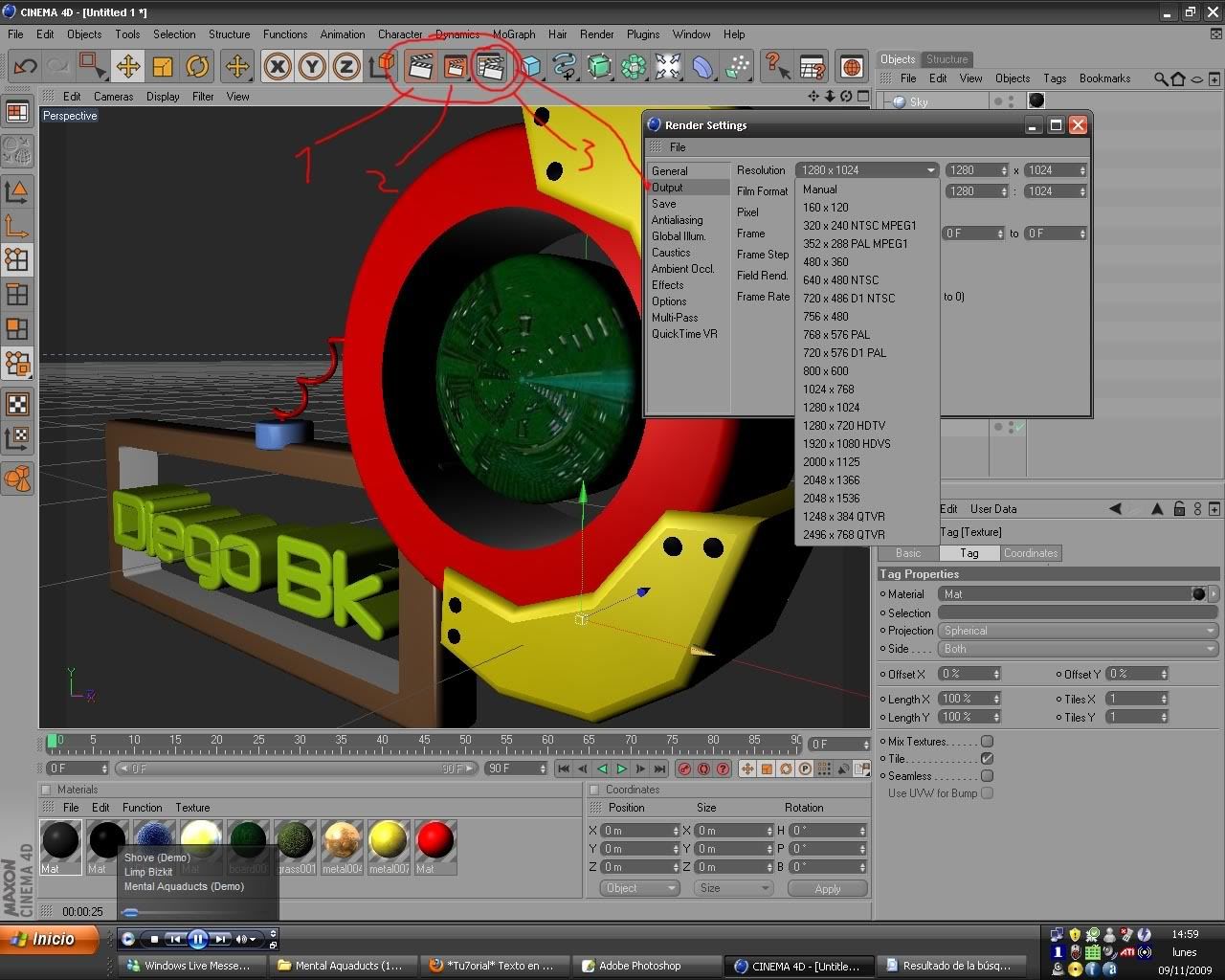Play the animation forwards
Image resolution: width=1225 pixels, height=980 pixels.
pos(621,768)
